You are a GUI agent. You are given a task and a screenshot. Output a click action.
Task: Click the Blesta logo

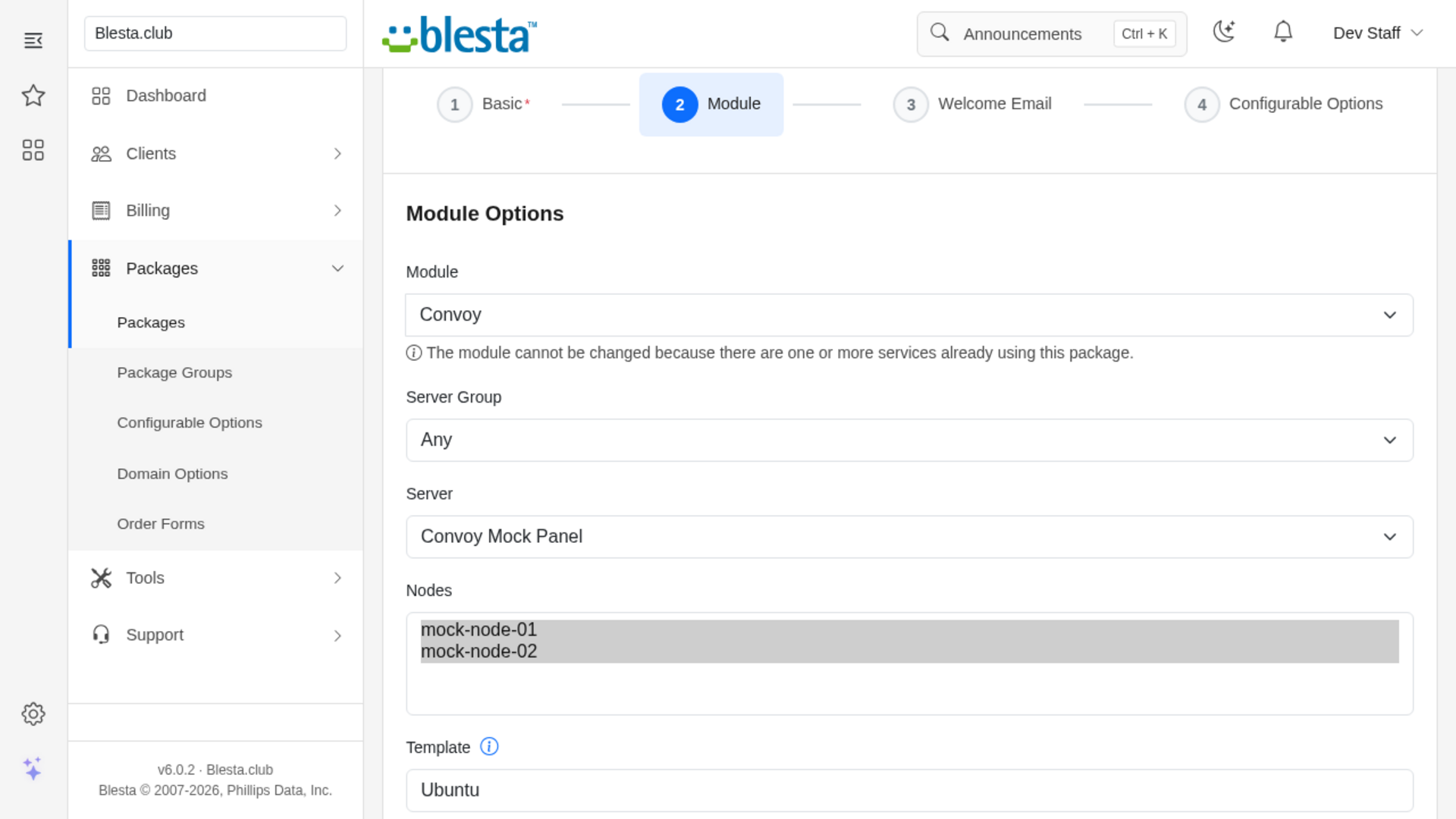click(x=460, y=34)
